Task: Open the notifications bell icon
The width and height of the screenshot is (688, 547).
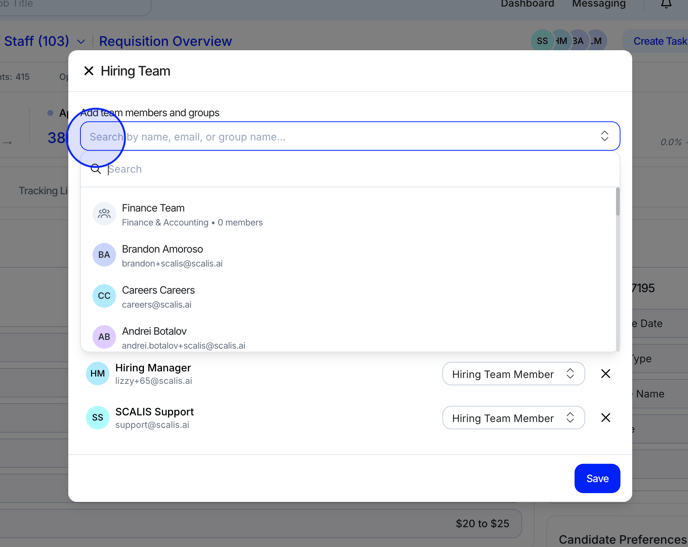Action: coord(666,5)
